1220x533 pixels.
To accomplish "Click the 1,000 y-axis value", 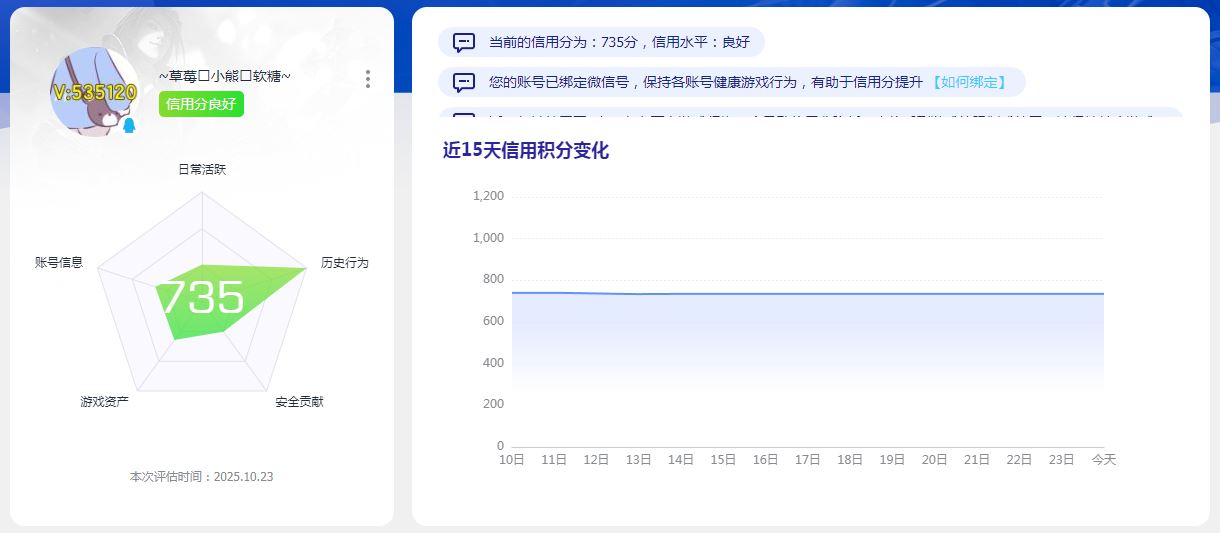I will tap(488, 238).
